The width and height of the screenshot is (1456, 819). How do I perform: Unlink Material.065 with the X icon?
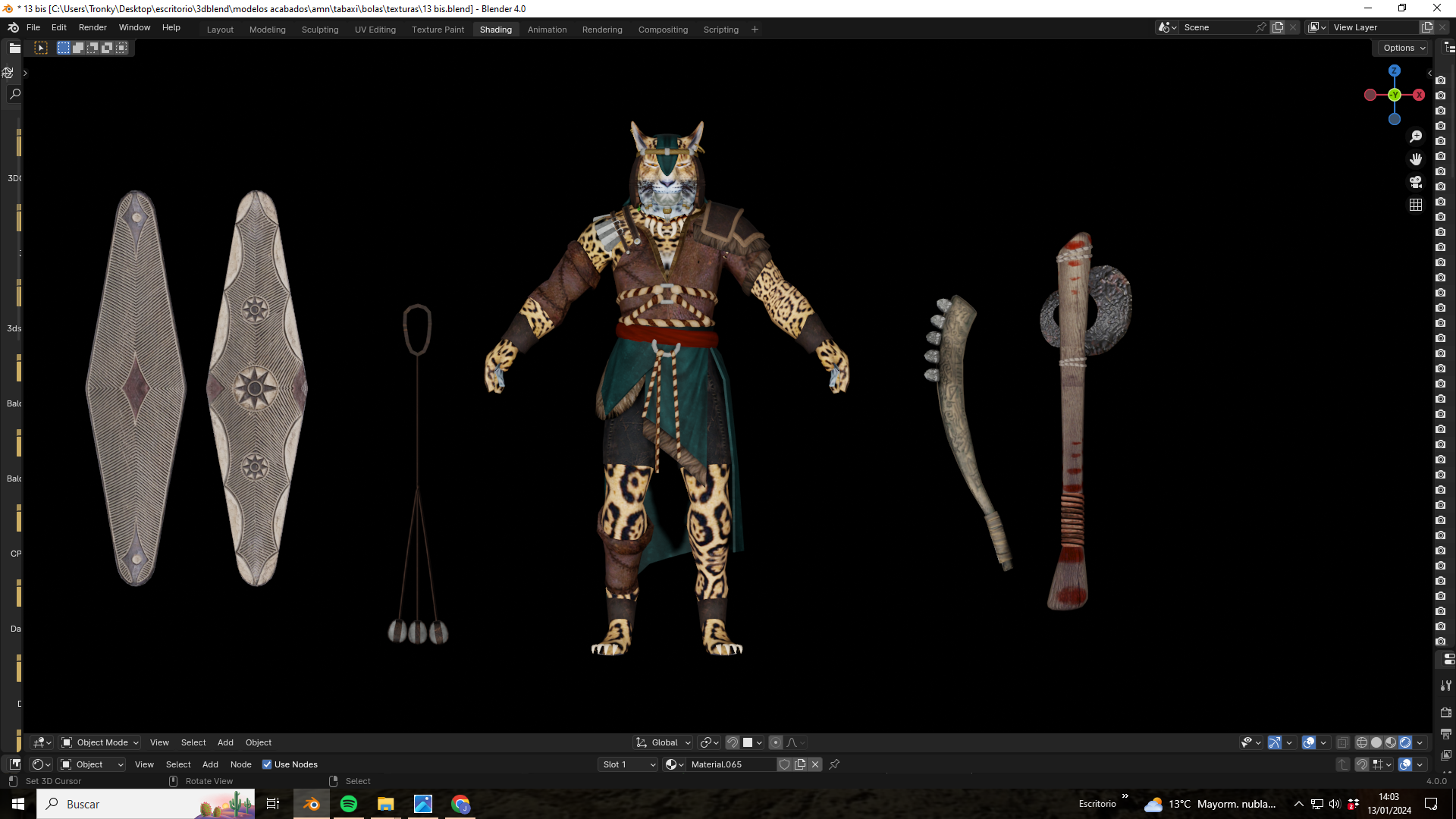tap(815, 764)
